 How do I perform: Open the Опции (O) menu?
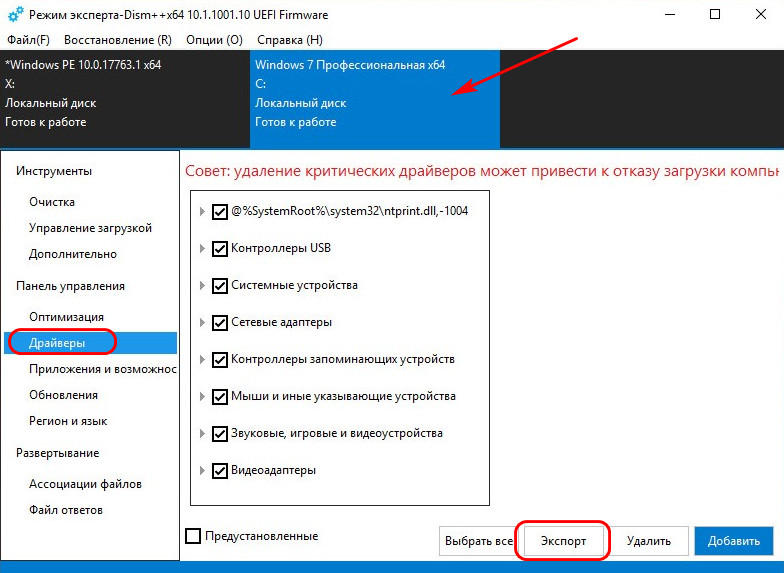click(214, 40)
